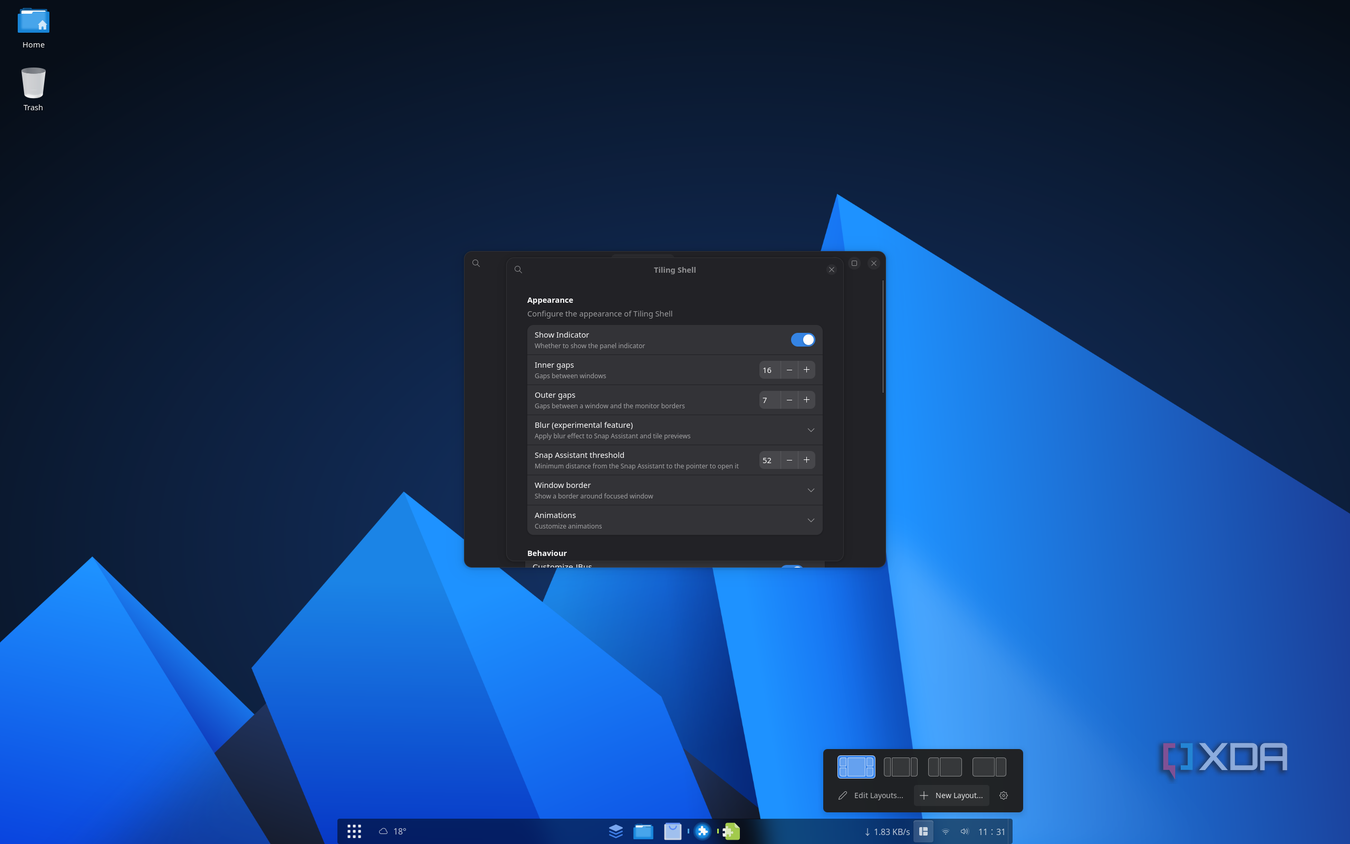Open the volume control
1350x844 pixels.
click(964, 832)
